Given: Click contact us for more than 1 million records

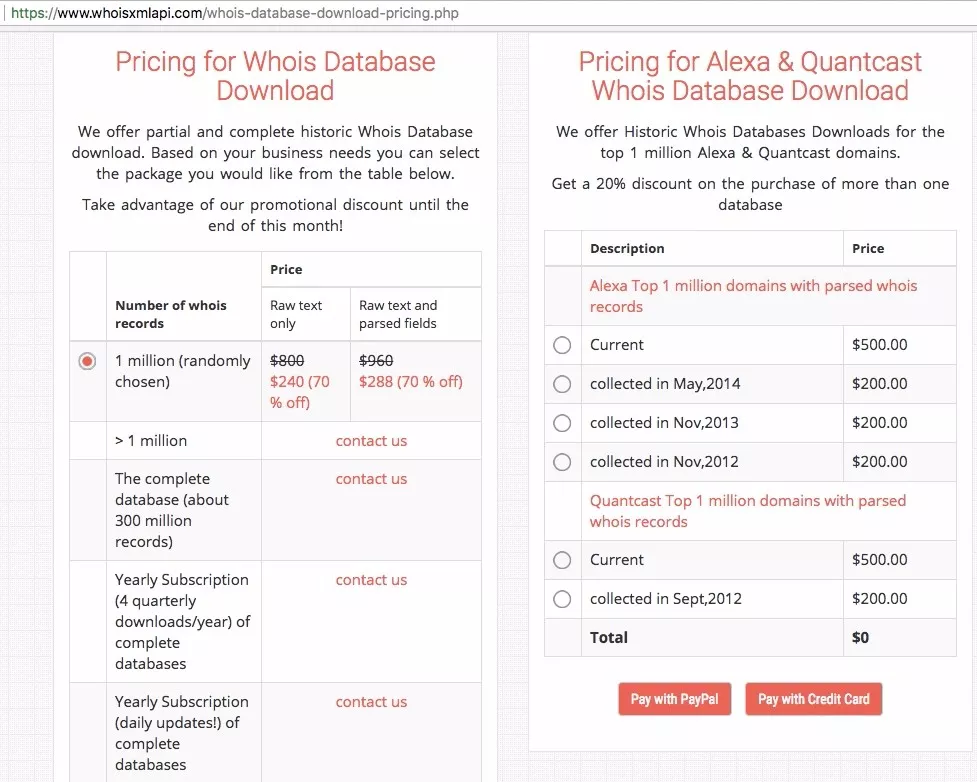Looking at the screenshot, I should pos(371,441).
